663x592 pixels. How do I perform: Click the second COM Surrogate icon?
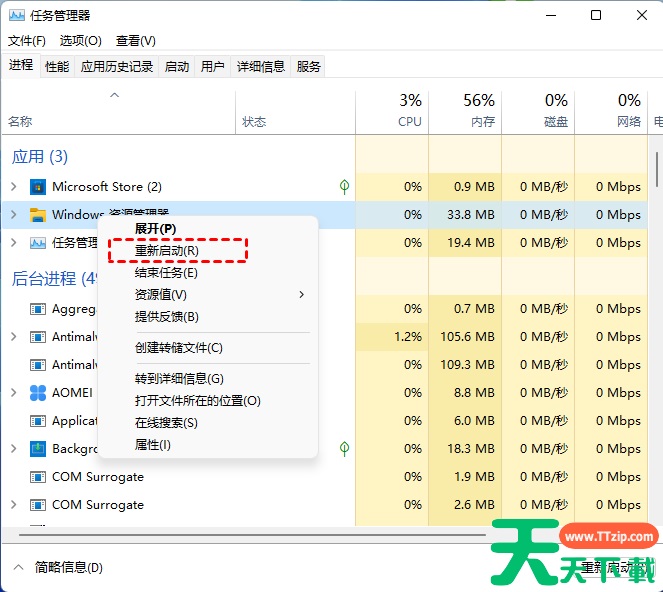(38, 505)
